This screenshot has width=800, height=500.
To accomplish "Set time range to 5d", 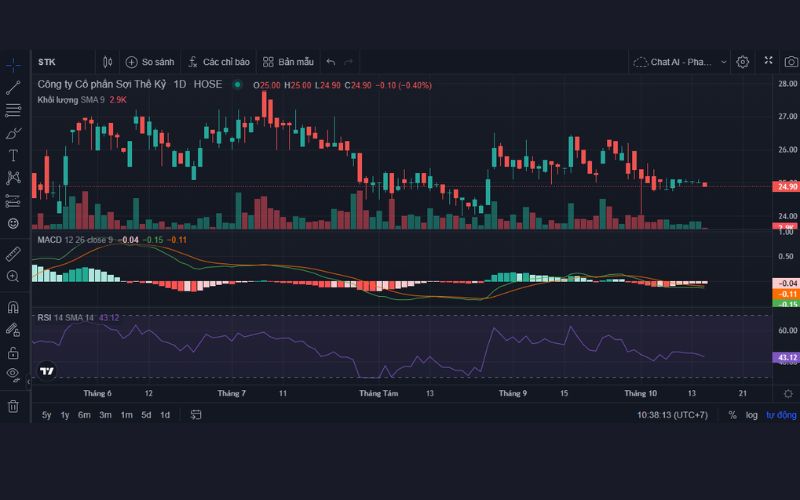I will coord(146,415).
